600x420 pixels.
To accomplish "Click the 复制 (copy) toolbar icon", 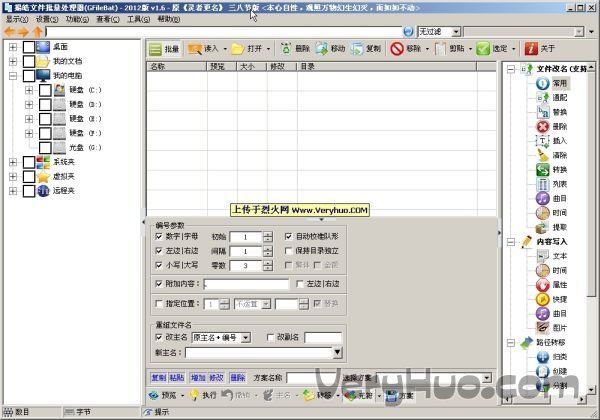I will point(366,48).
